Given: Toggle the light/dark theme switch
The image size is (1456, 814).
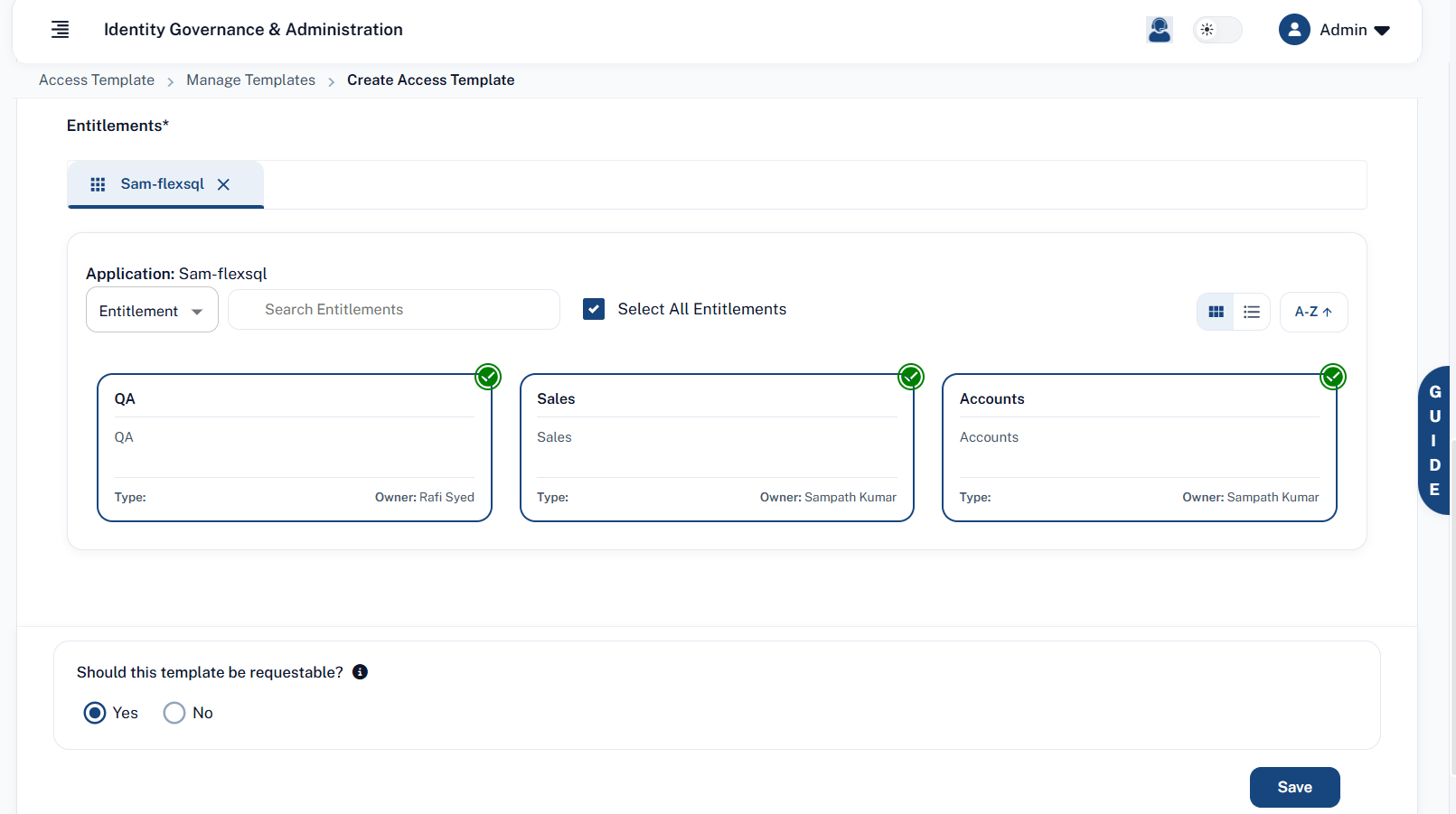Looking at the screenshot, I should 1217,30.
